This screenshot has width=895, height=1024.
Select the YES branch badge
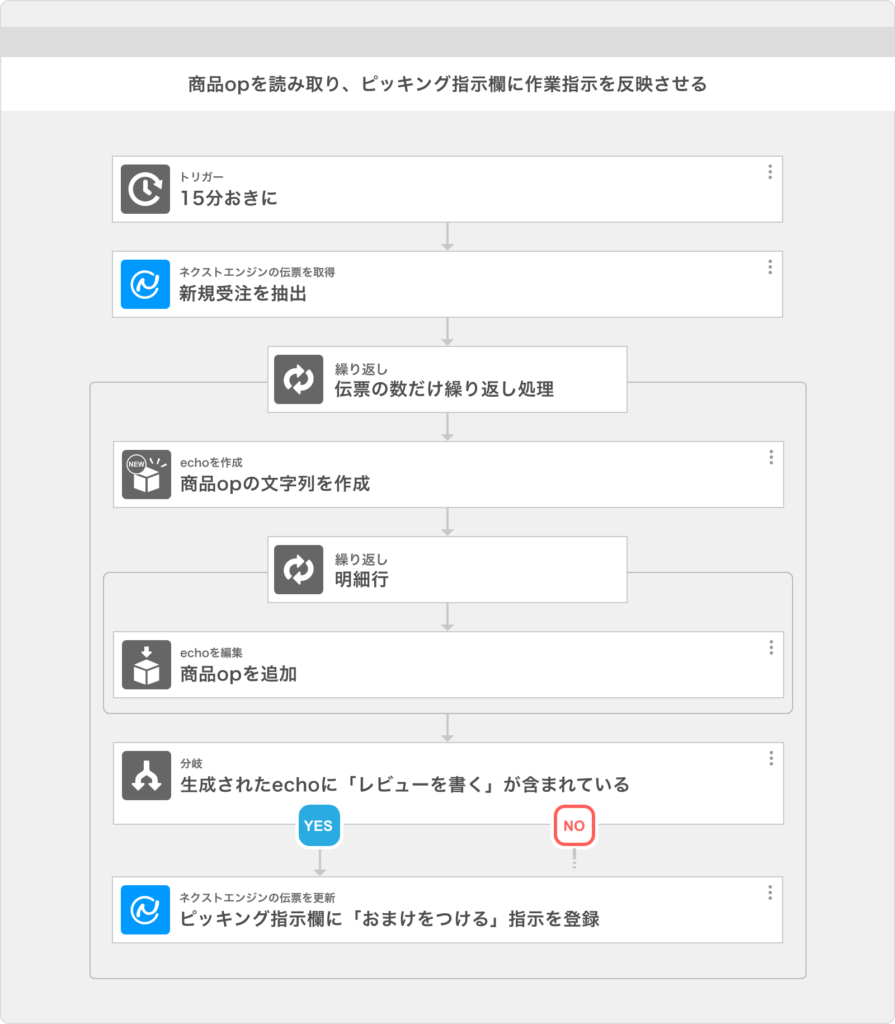[x=319, y=825]
